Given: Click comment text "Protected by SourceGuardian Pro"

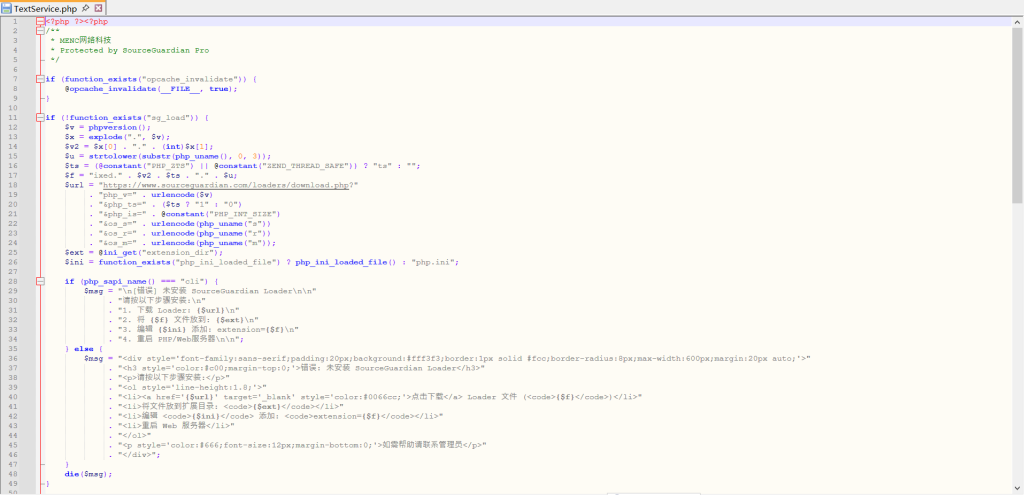Looking at the screenshot, I should (x=135, y=50).
